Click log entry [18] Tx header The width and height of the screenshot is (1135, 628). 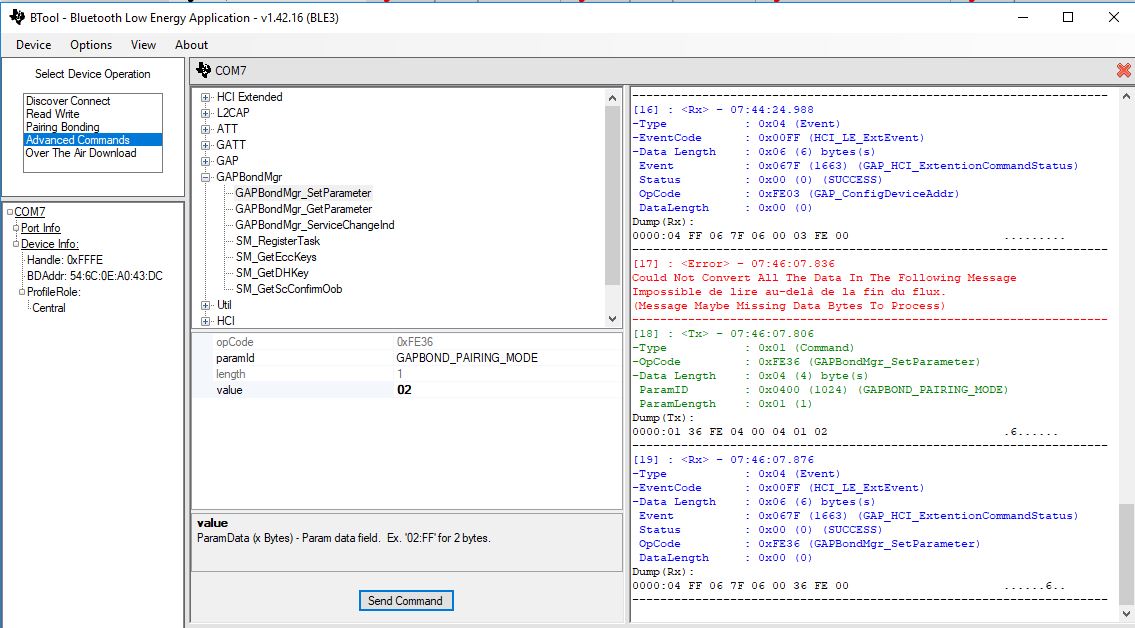723,334
